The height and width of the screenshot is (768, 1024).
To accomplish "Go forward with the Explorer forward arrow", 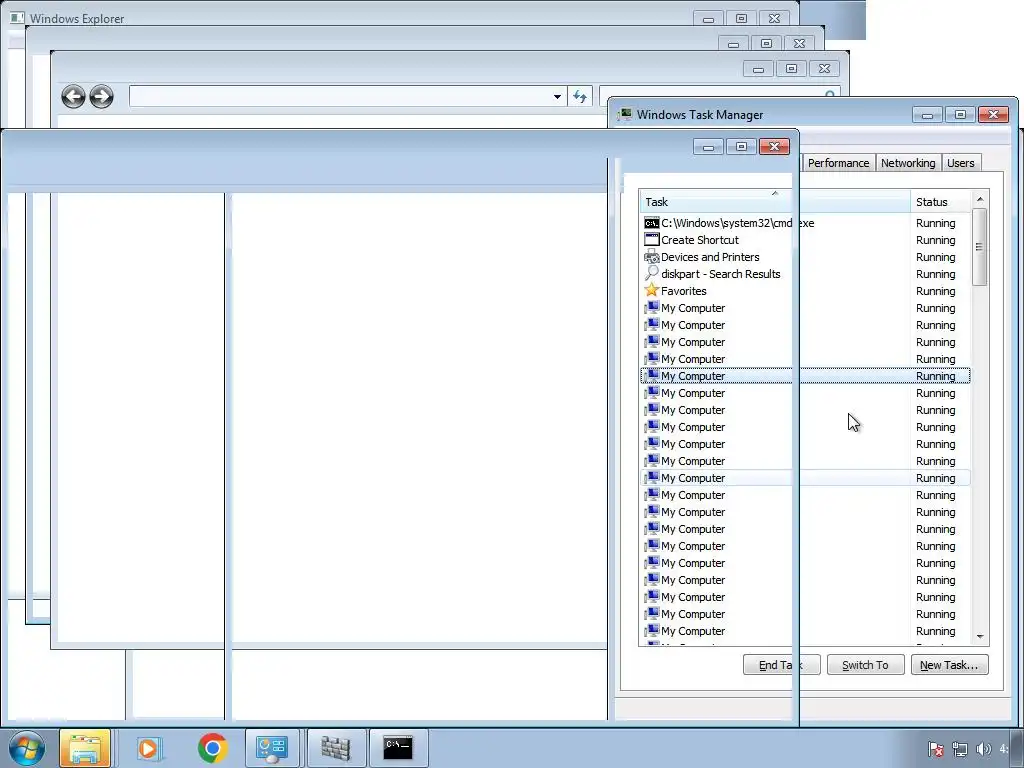I will 101,97.
